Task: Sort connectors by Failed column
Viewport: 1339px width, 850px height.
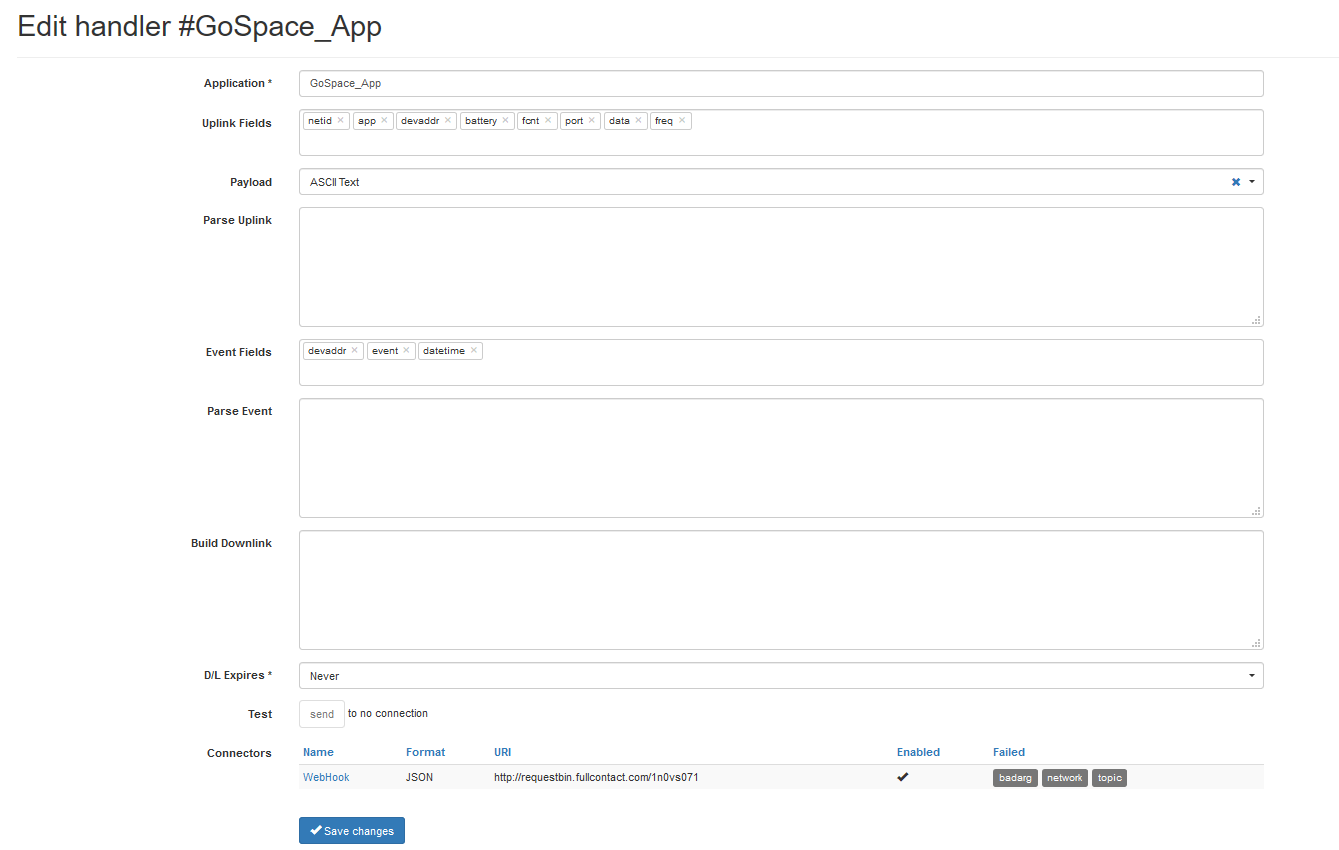Action: 1009,752
